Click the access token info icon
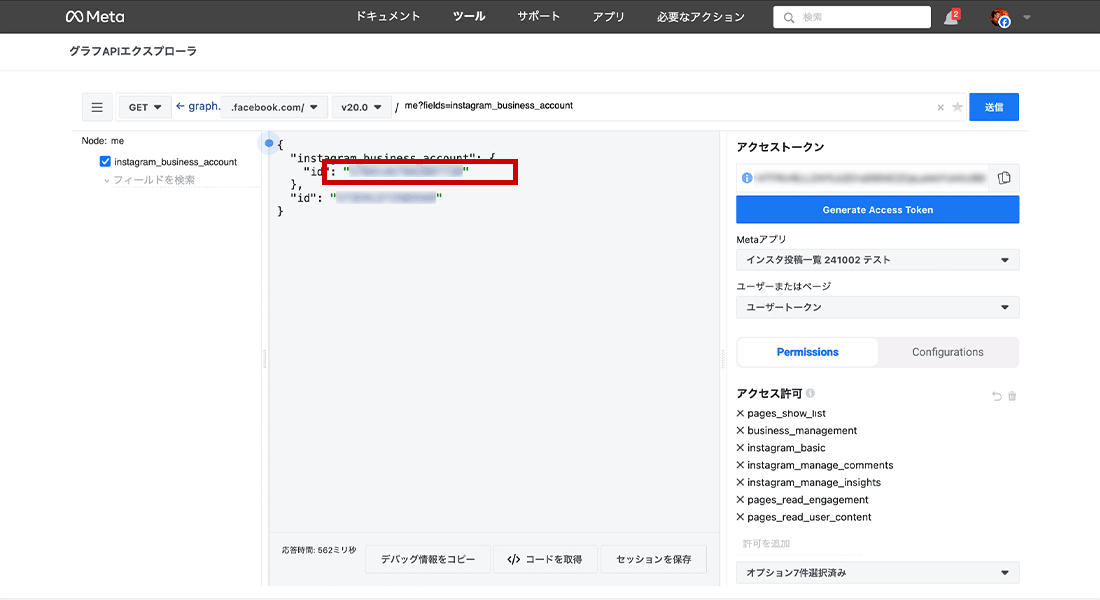 [747, 178]
